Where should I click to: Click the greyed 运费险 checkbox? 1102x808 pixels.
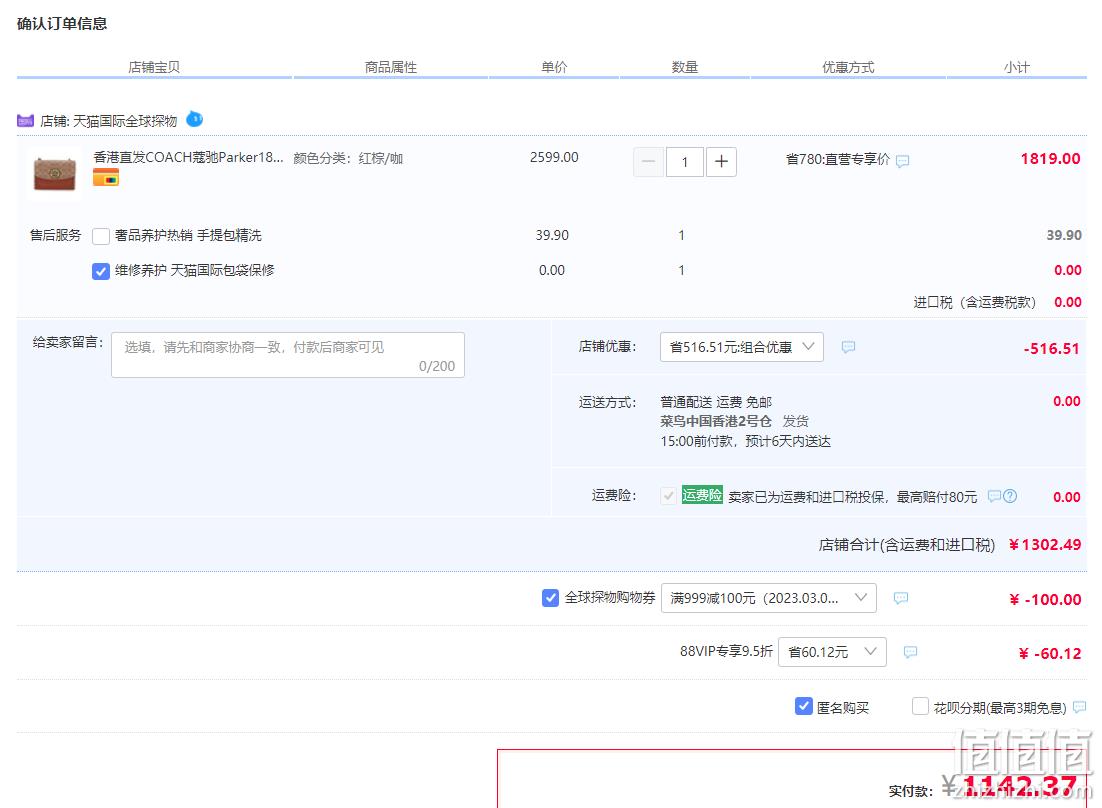(668, 496)
